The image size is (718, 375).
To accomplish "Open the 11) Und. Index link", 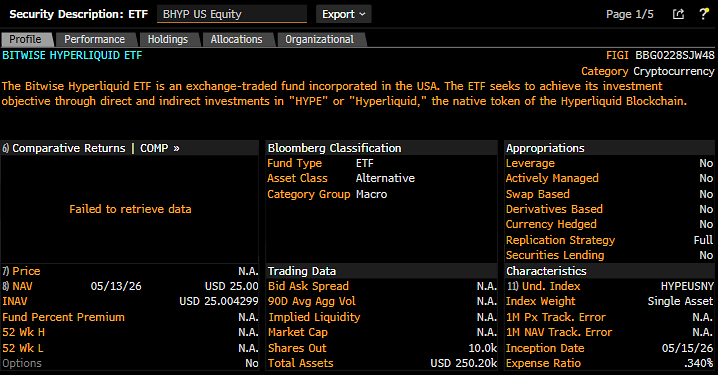I will (544, 286).
